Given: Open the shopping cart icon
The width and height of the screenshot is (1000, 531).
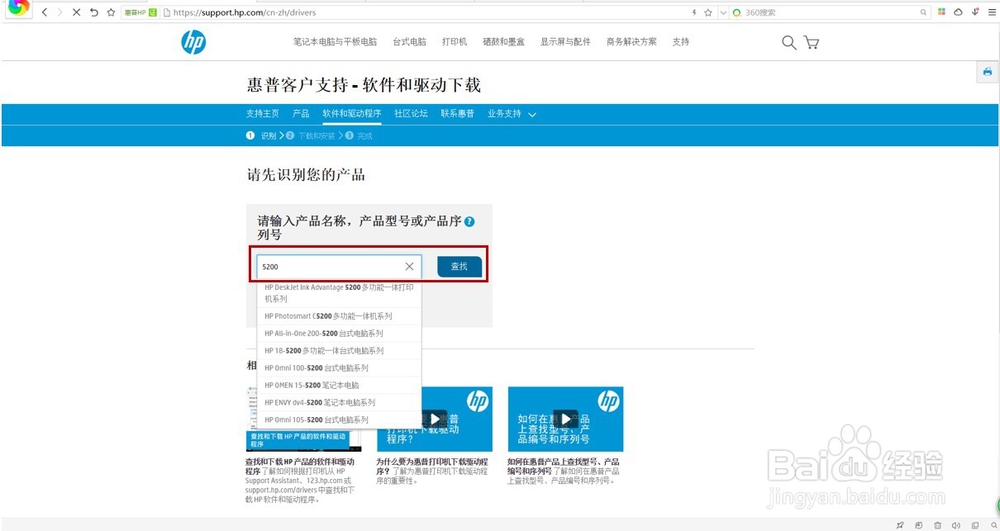Looking at the screenshot, I should (811, 43).
